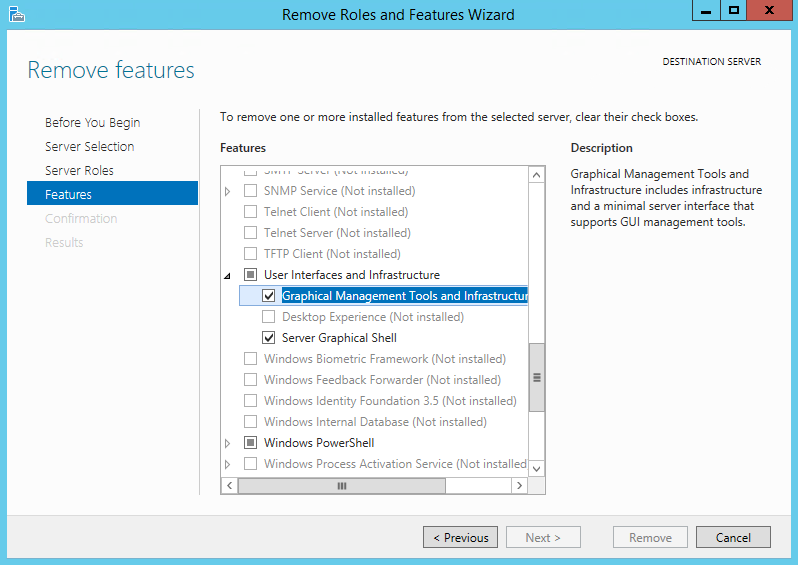Minimize the Remove Roles and Features Wizard

706,11
